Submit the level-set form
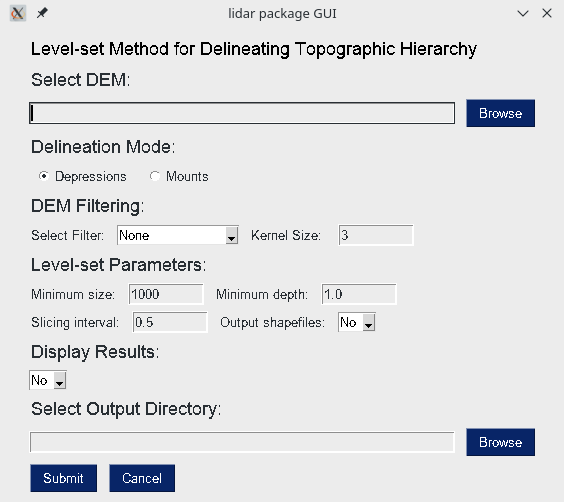 (63, 478)
